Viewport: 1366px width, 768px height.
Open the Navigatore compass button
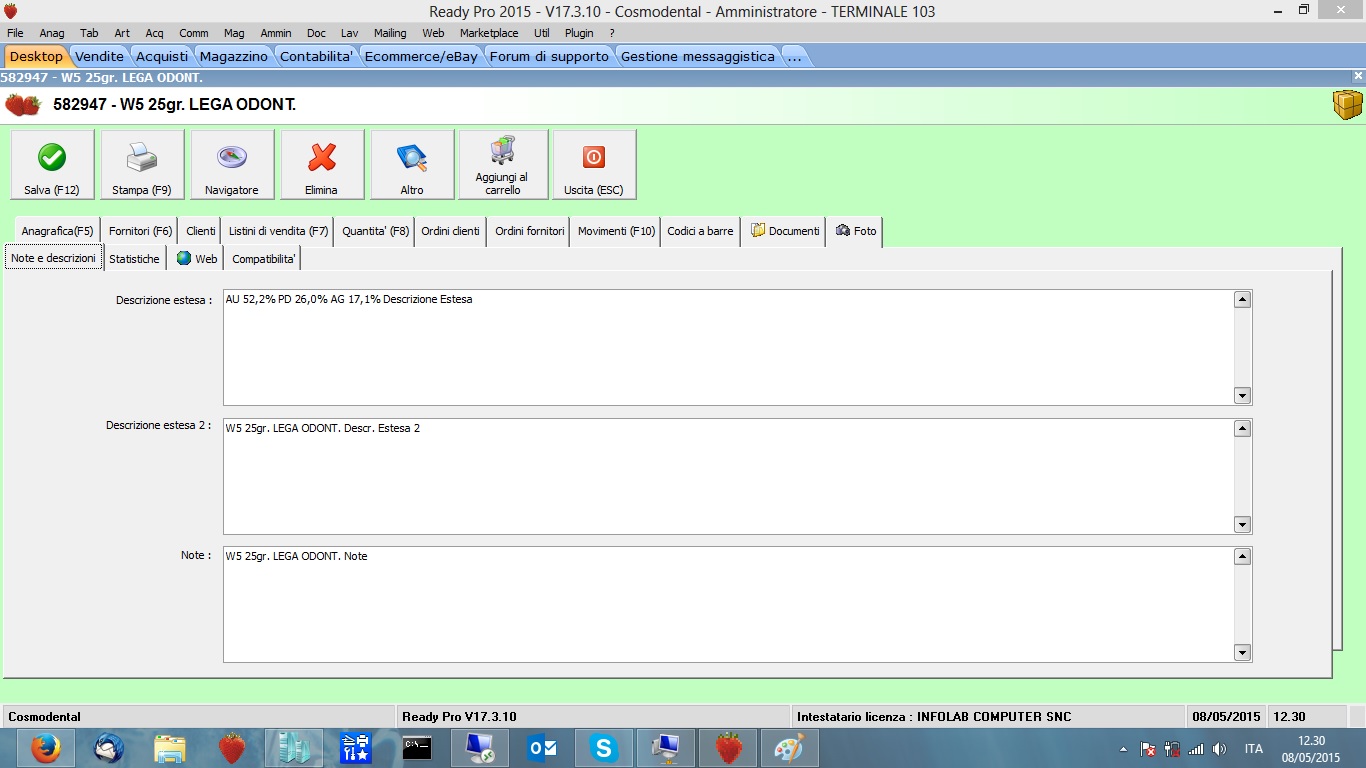click(x=232, y=165)
